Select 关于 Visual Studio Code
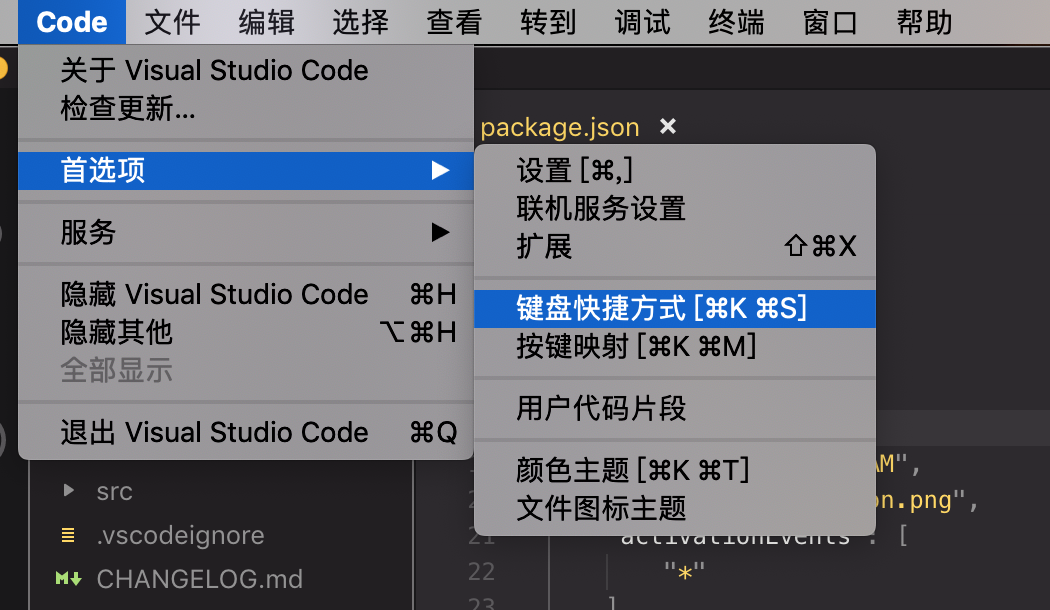Viewport: 1050px width, 610px height. 246,70
